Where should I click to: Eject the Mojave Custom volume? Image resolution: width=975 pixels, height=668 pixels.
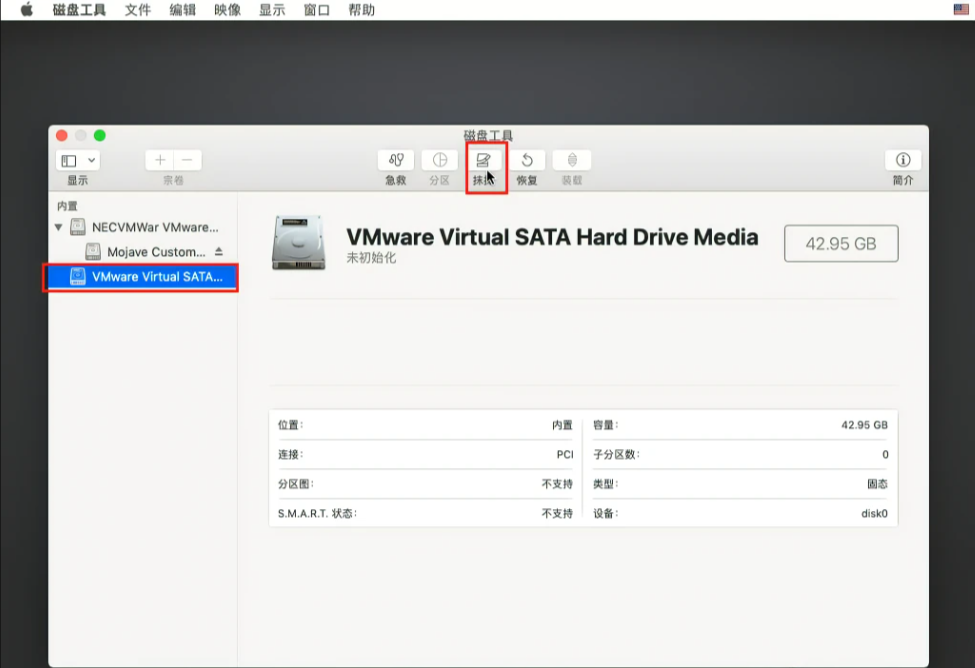(219, 251)
